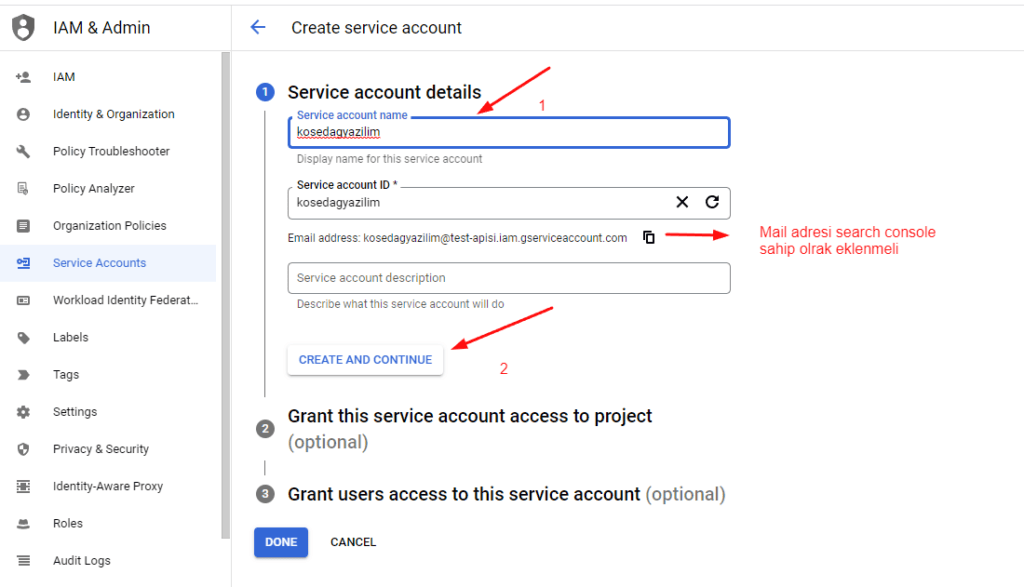Copy the service account email address

coord(648,237)
